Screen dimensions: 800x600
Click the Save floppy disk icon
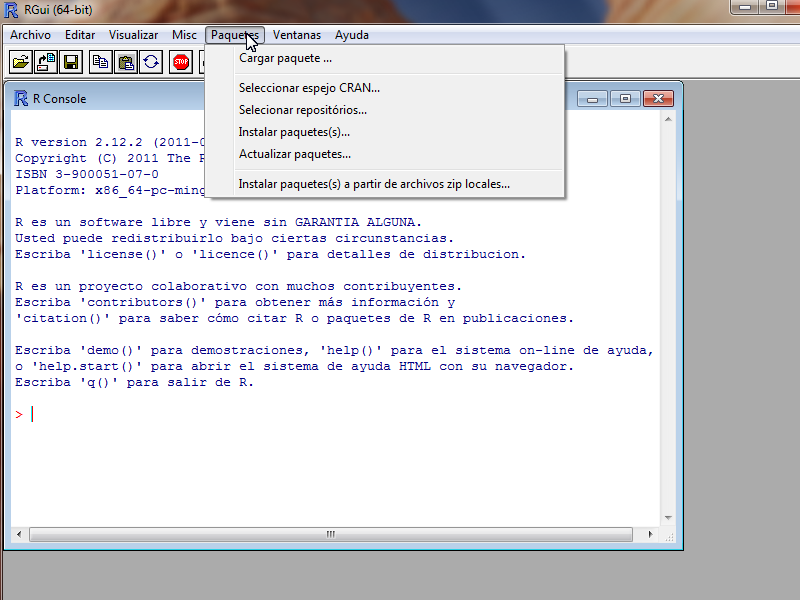click(71, 62)
